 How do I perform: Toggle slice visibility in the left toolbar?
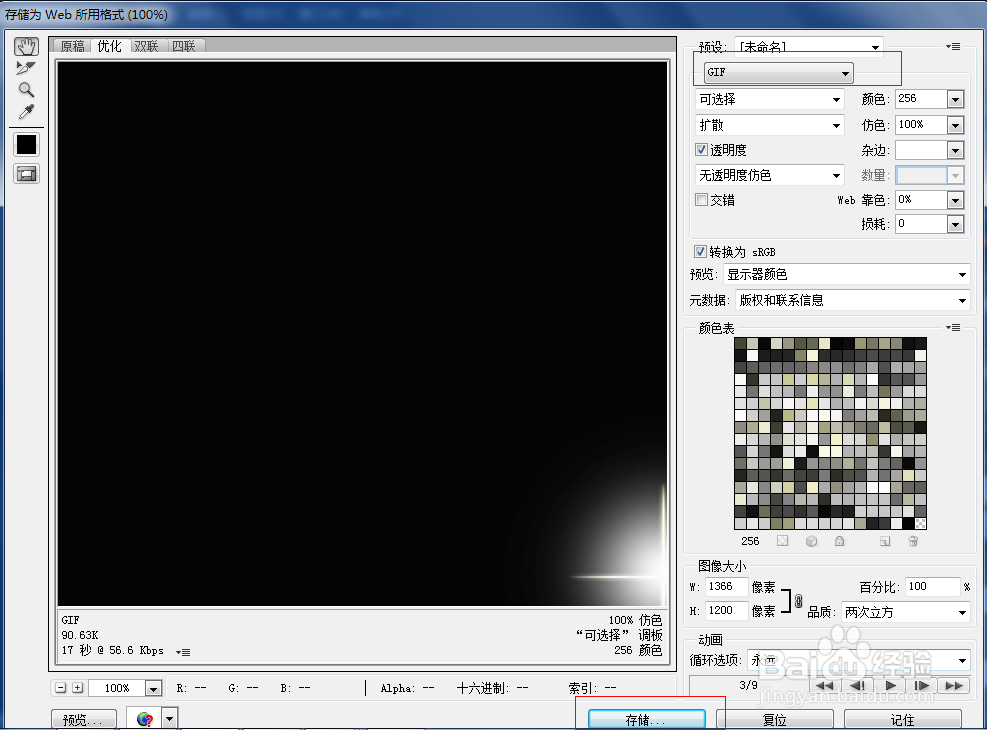(x=26, y=172)
